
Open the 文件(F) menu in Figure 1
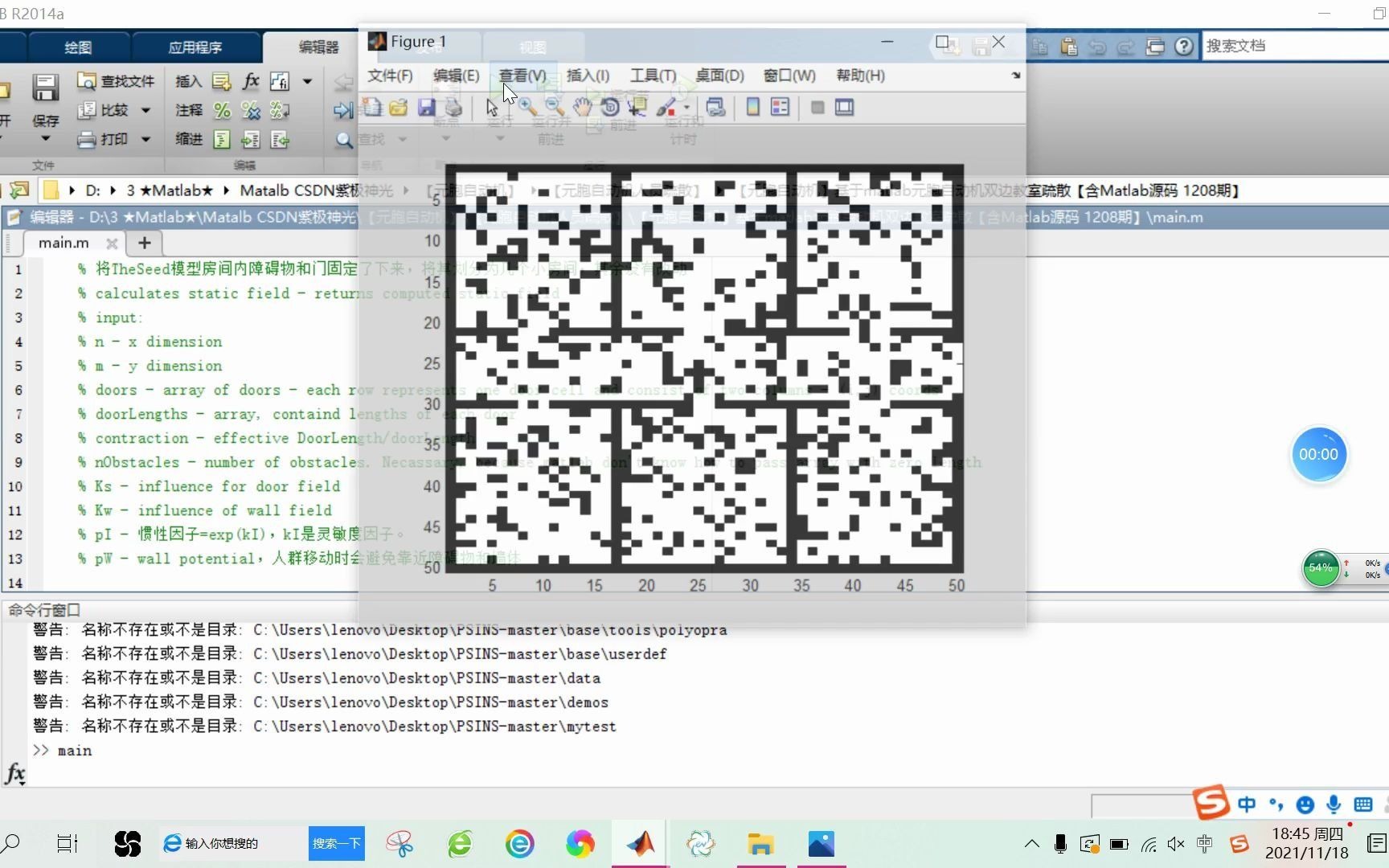pyautogui.click(x=390, y=76)
